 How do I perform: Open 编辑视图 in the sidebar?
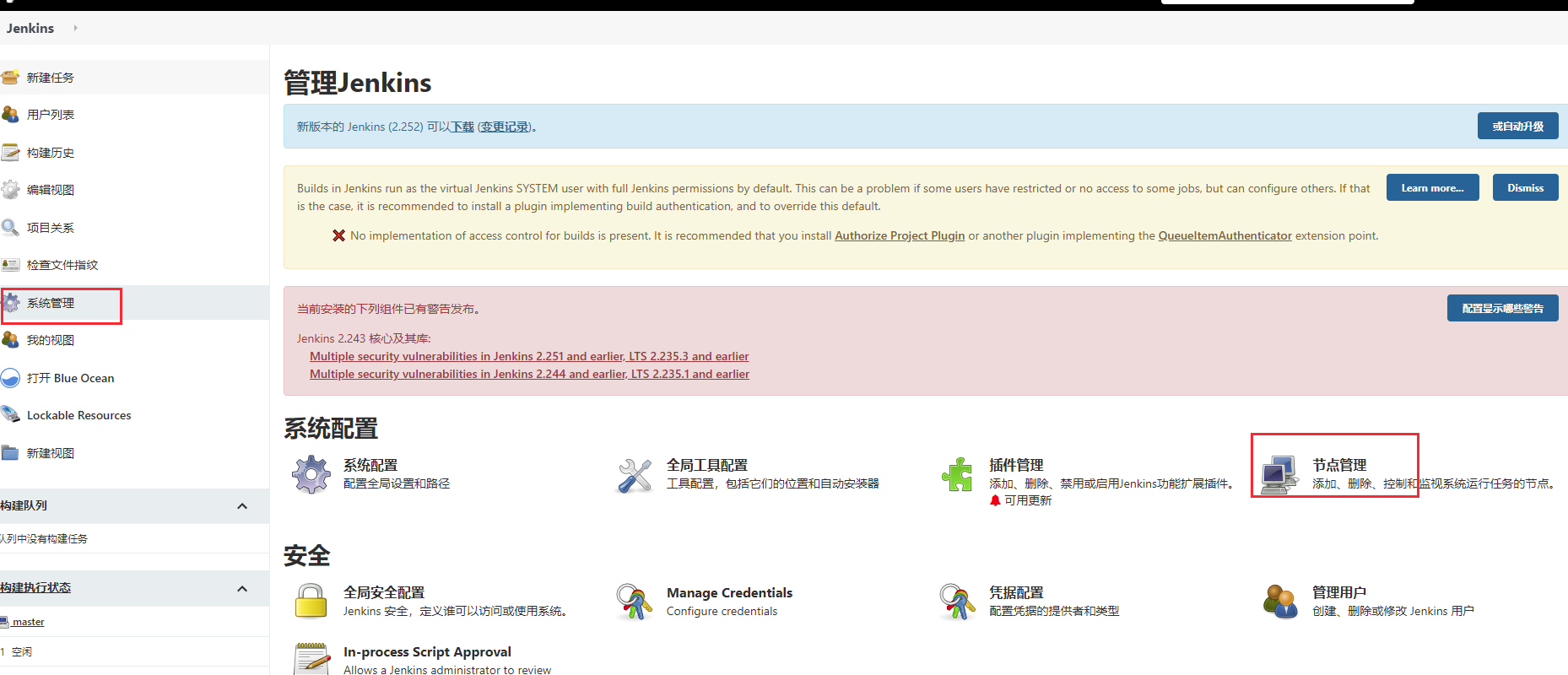[51, 190]
